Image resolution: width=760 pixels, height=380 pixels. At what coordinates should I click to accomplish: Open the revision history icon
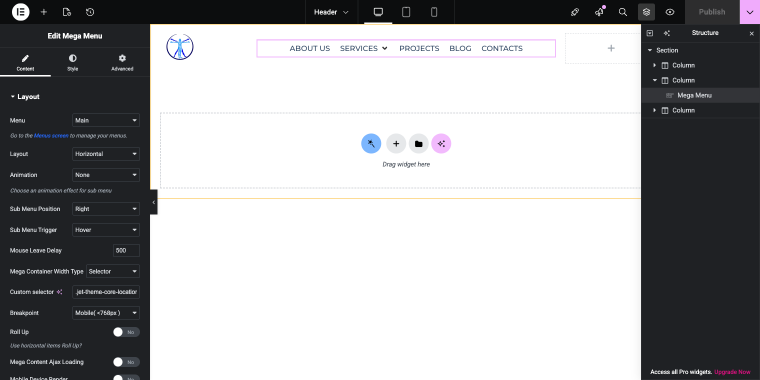(90, 12)
